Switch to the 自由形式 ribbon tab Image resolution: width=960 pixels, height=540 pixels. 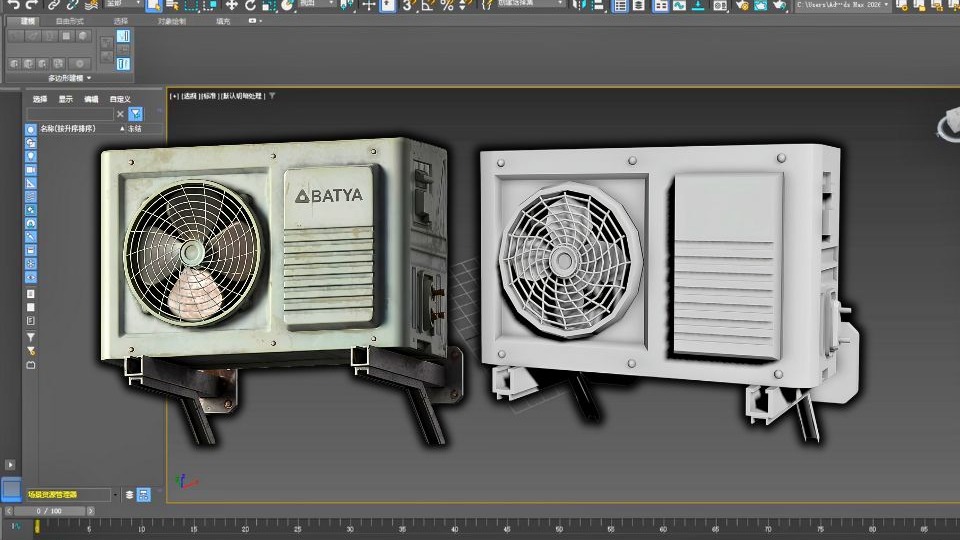(69, 21)
